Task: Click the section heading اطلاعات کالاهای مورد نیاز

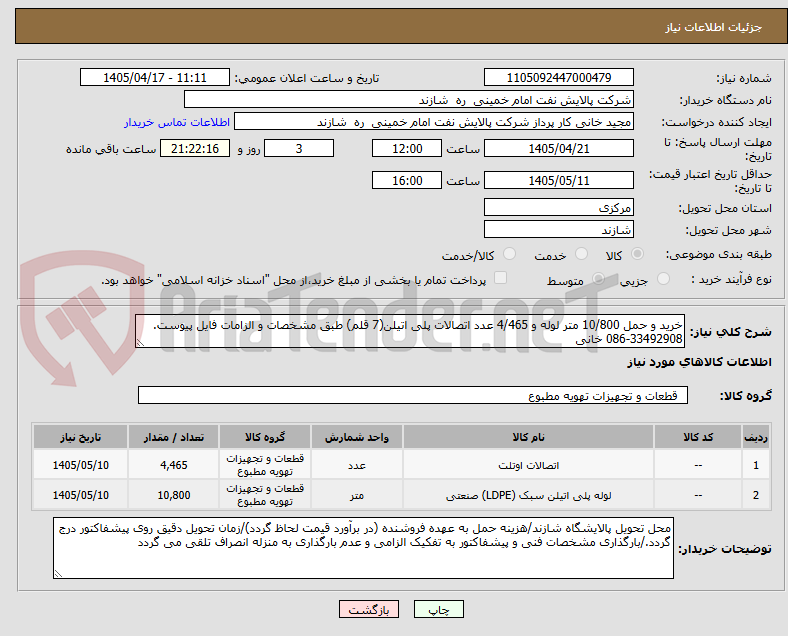Action: pos(699,362)
